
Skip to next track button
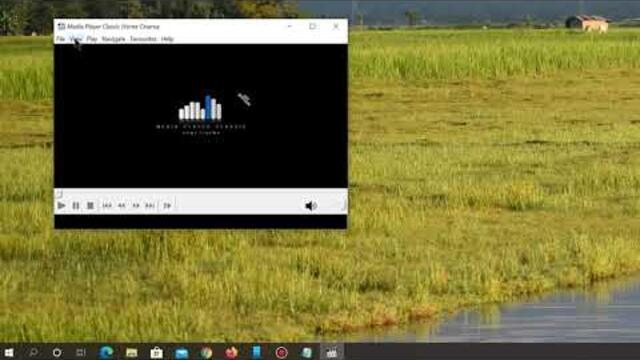pyautogui.click(x=150, y=206)
